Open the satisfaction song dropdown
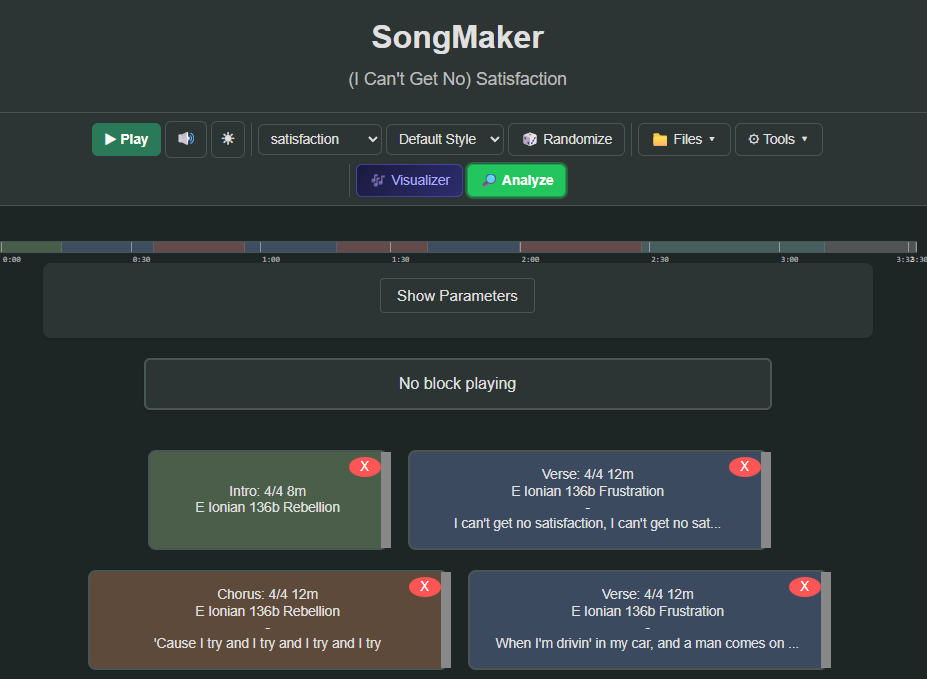This screenshot has height=679, width=927. (x=320, y=139)
